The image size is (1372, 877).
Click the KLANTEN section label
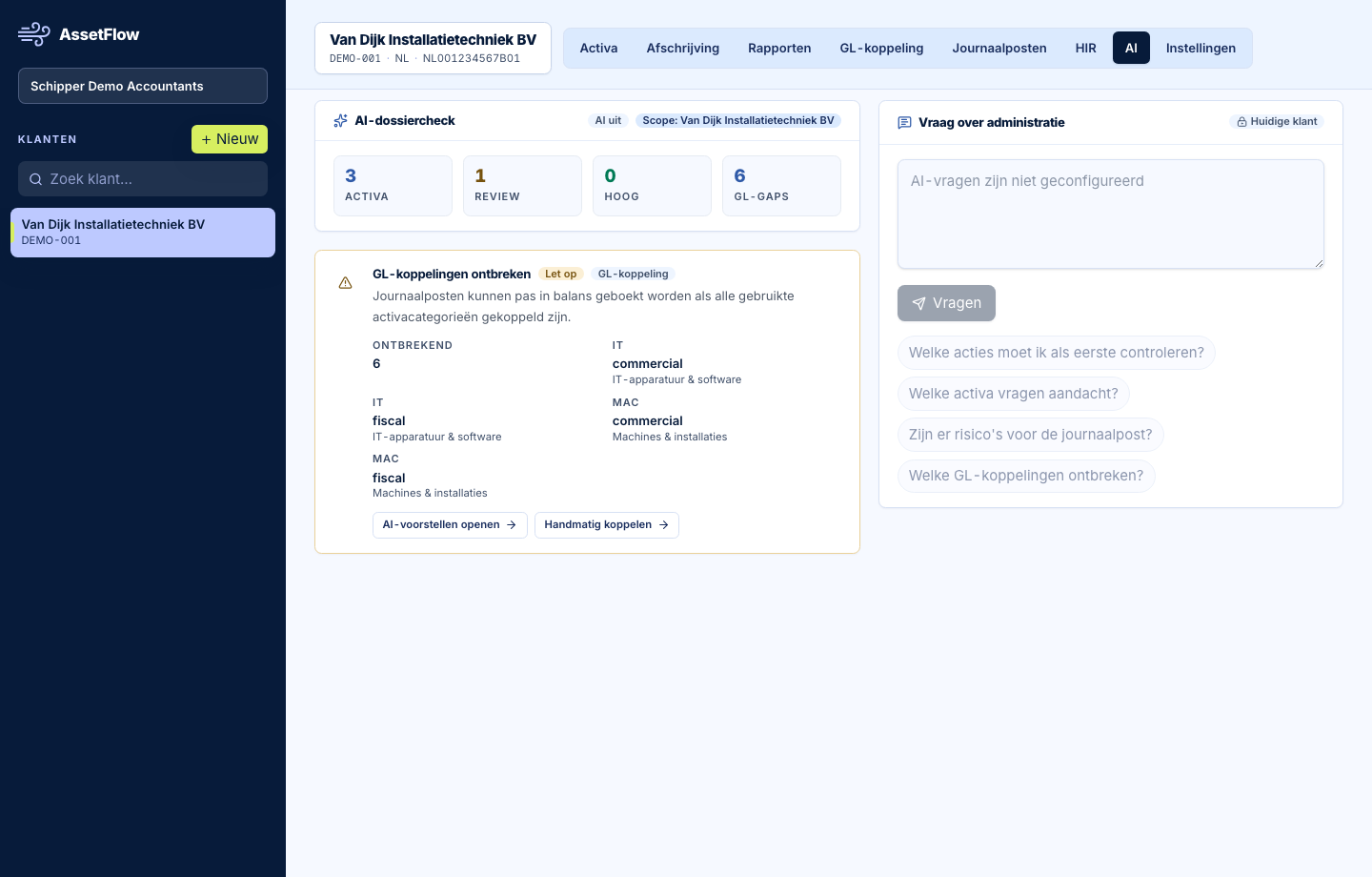[x=48, y=139]
